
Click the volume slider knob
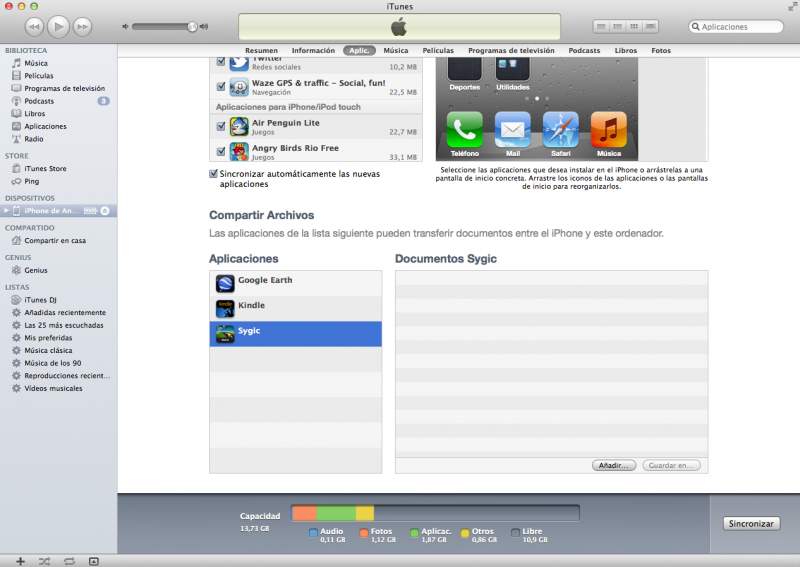coord(192,26)
